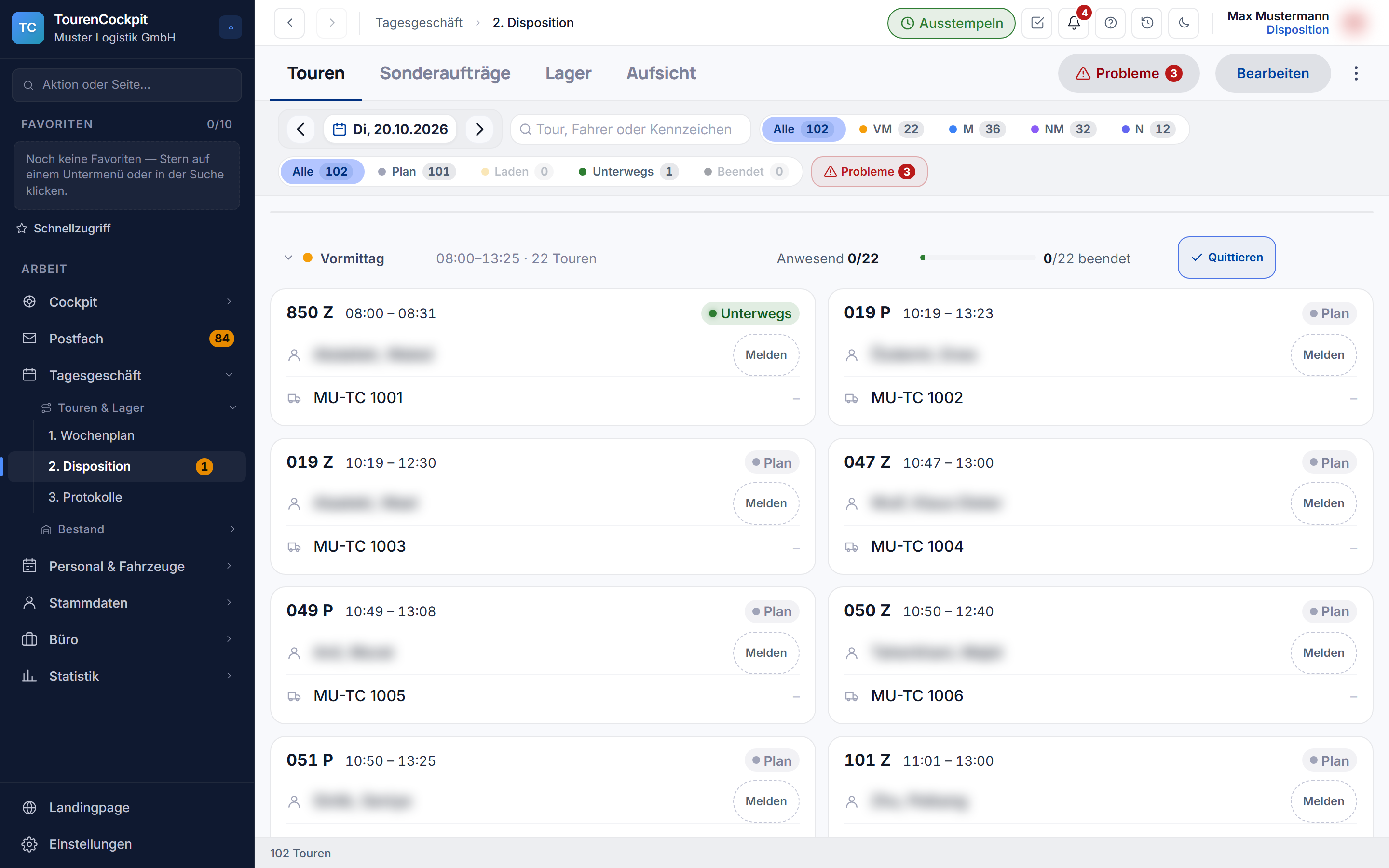Image resolution: width=1389 pixels, height=868 pixels.
Task: Expand Personal & Fahrzeuge menu
Action: click(x=127, y=566)
